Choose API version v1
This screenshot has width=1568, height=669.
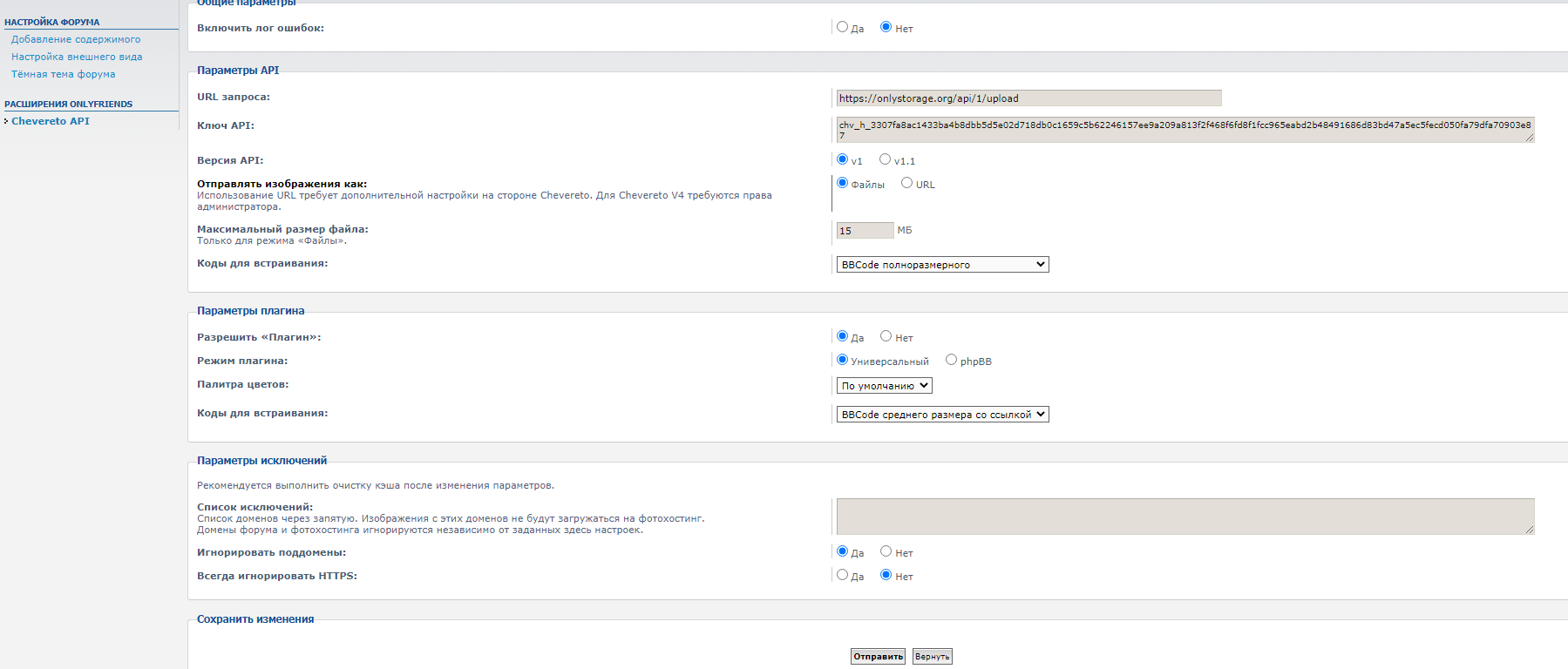point(842,159)
